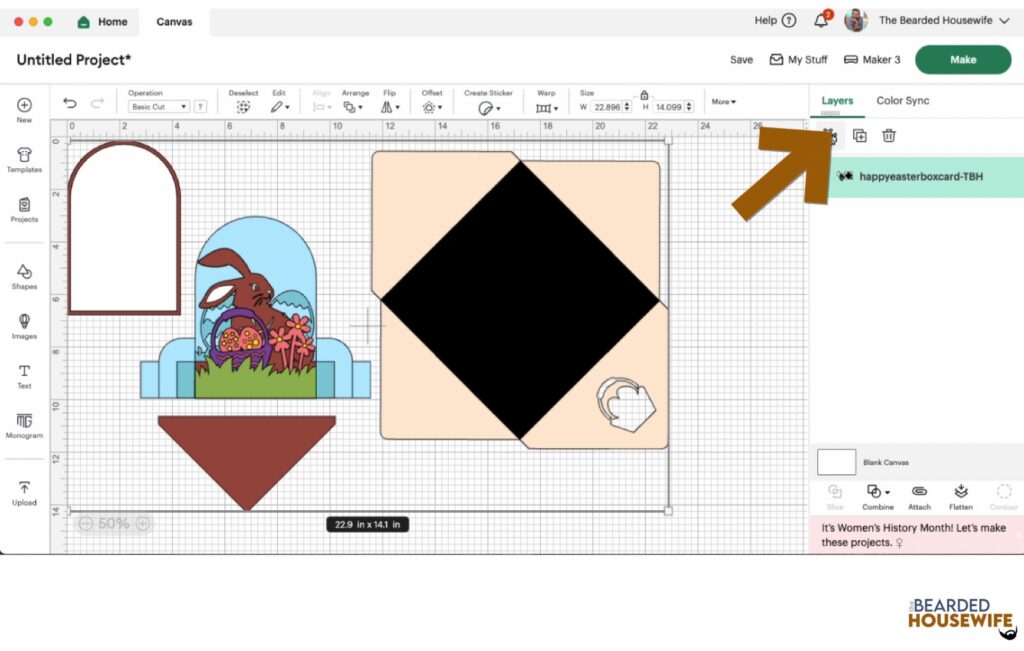Screen dimensions: 1024x651
Task: Select the Shapes tool
Action: pos(24,277)
